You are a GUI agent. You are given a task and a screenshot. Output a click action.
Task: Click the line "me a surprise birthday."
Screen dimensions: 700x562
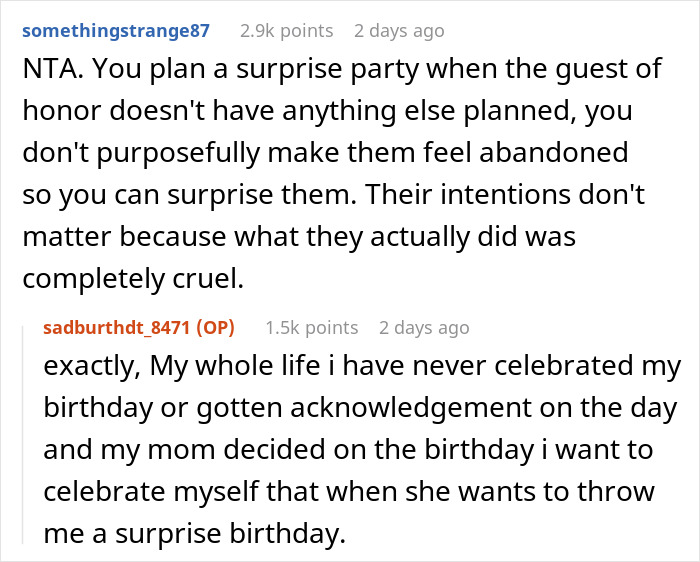[x=194, y=532]
